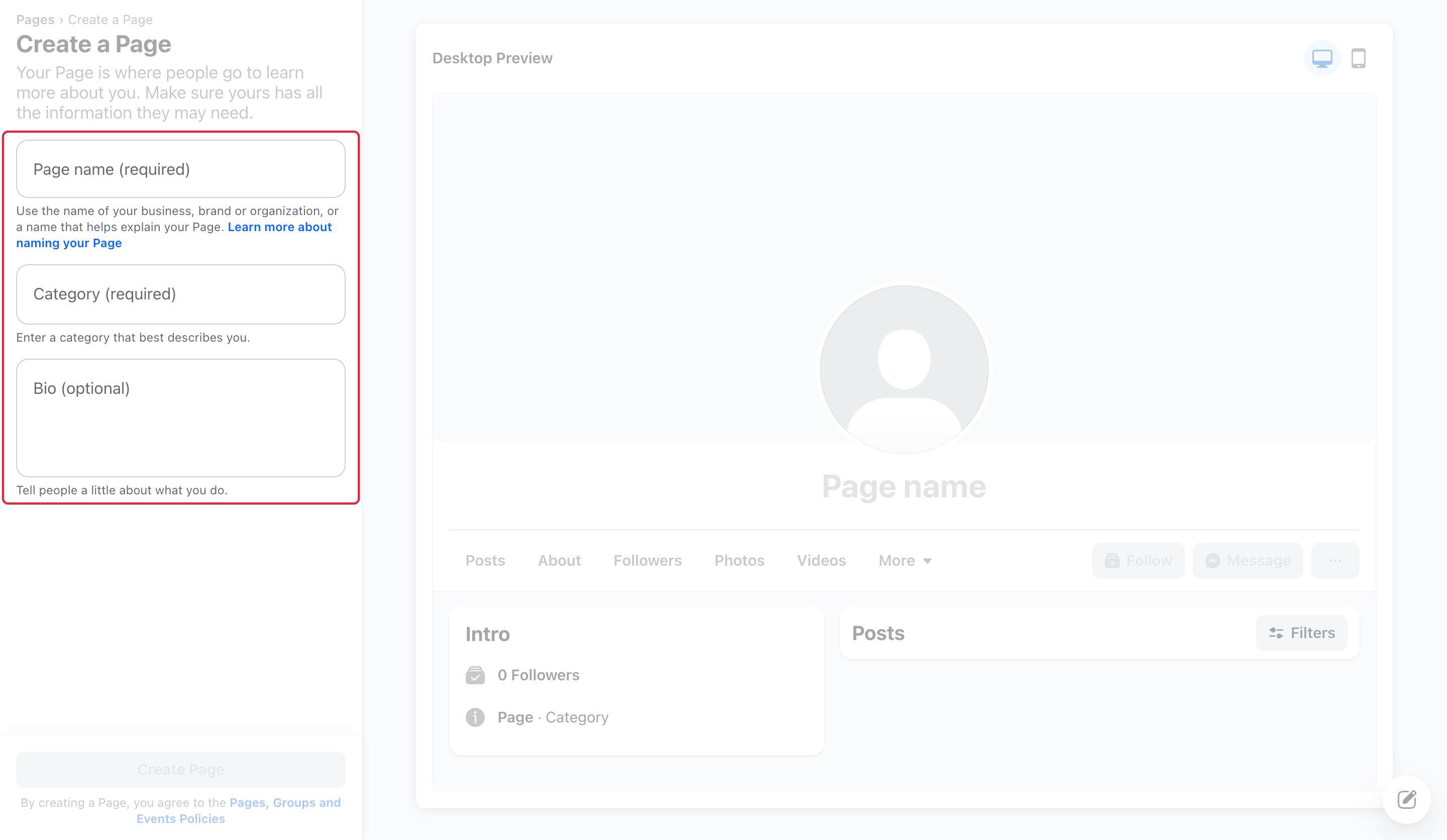1447x840 pixels.
Task: Click the Message button in preview
Action: (1247, 560)
